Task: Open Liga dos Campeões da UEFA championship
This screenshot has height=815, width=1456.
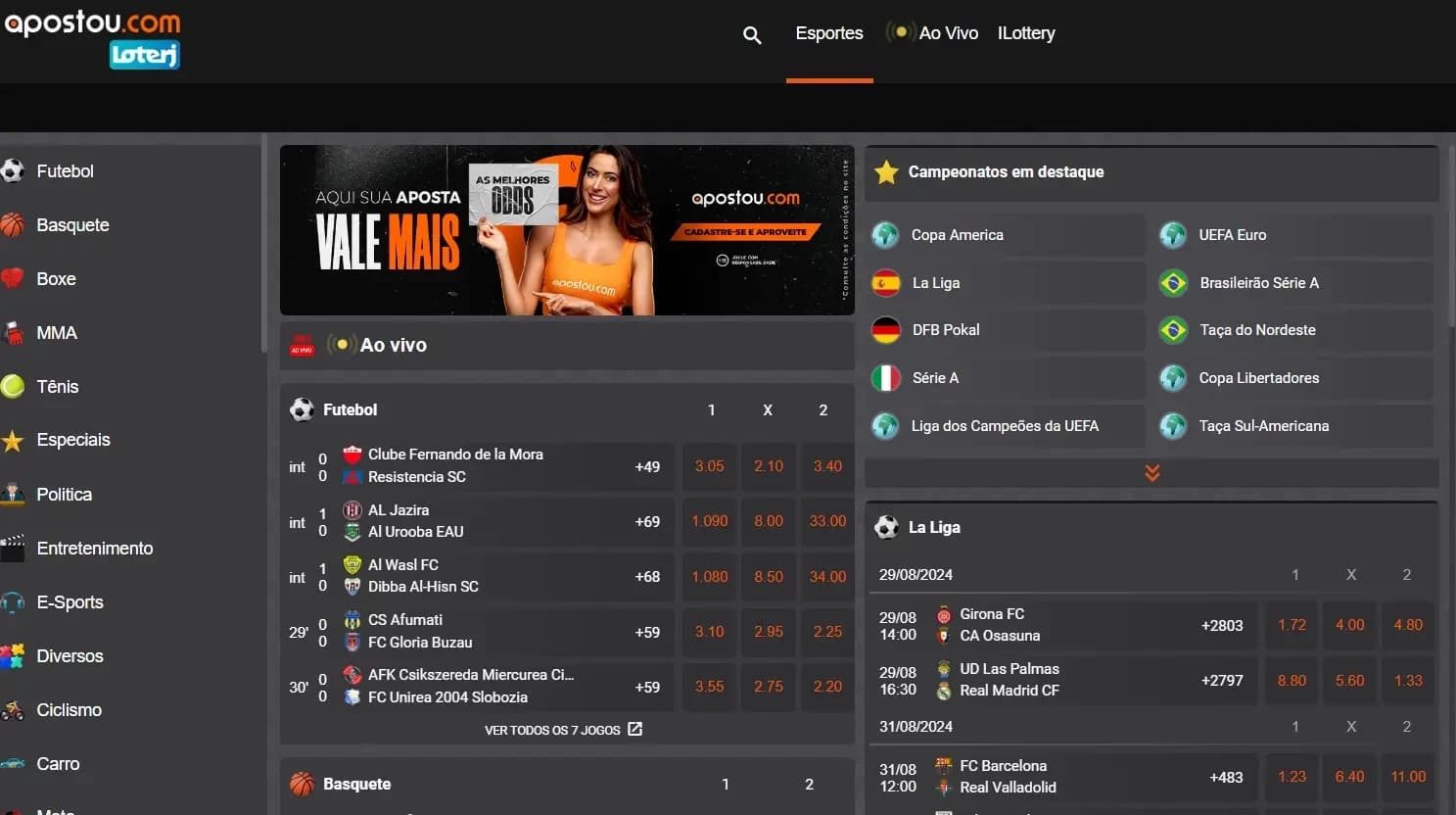Action: coord(1005,426)
